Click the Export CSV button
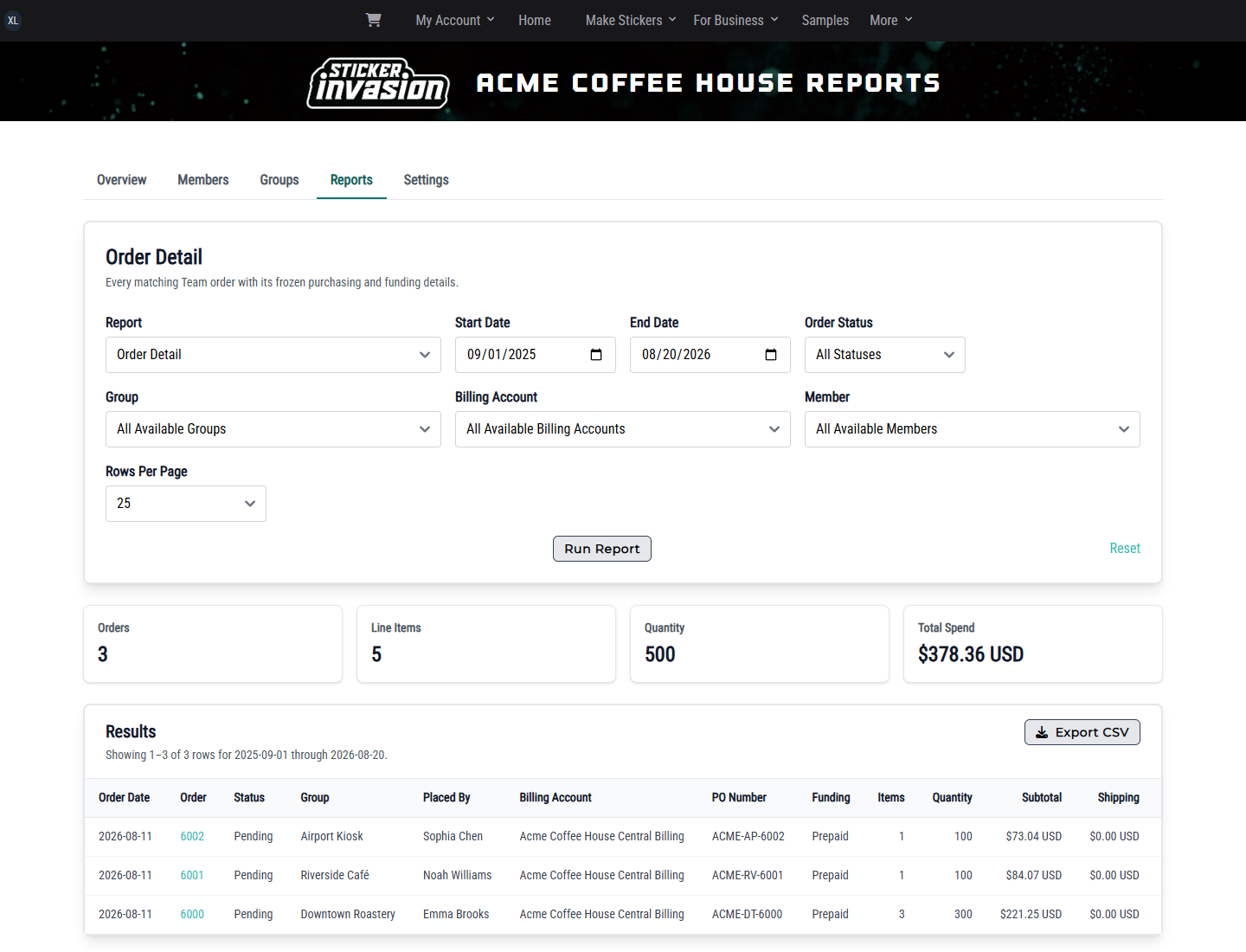The height and width of the screenshot is (952, 1246). point(1082,732)
